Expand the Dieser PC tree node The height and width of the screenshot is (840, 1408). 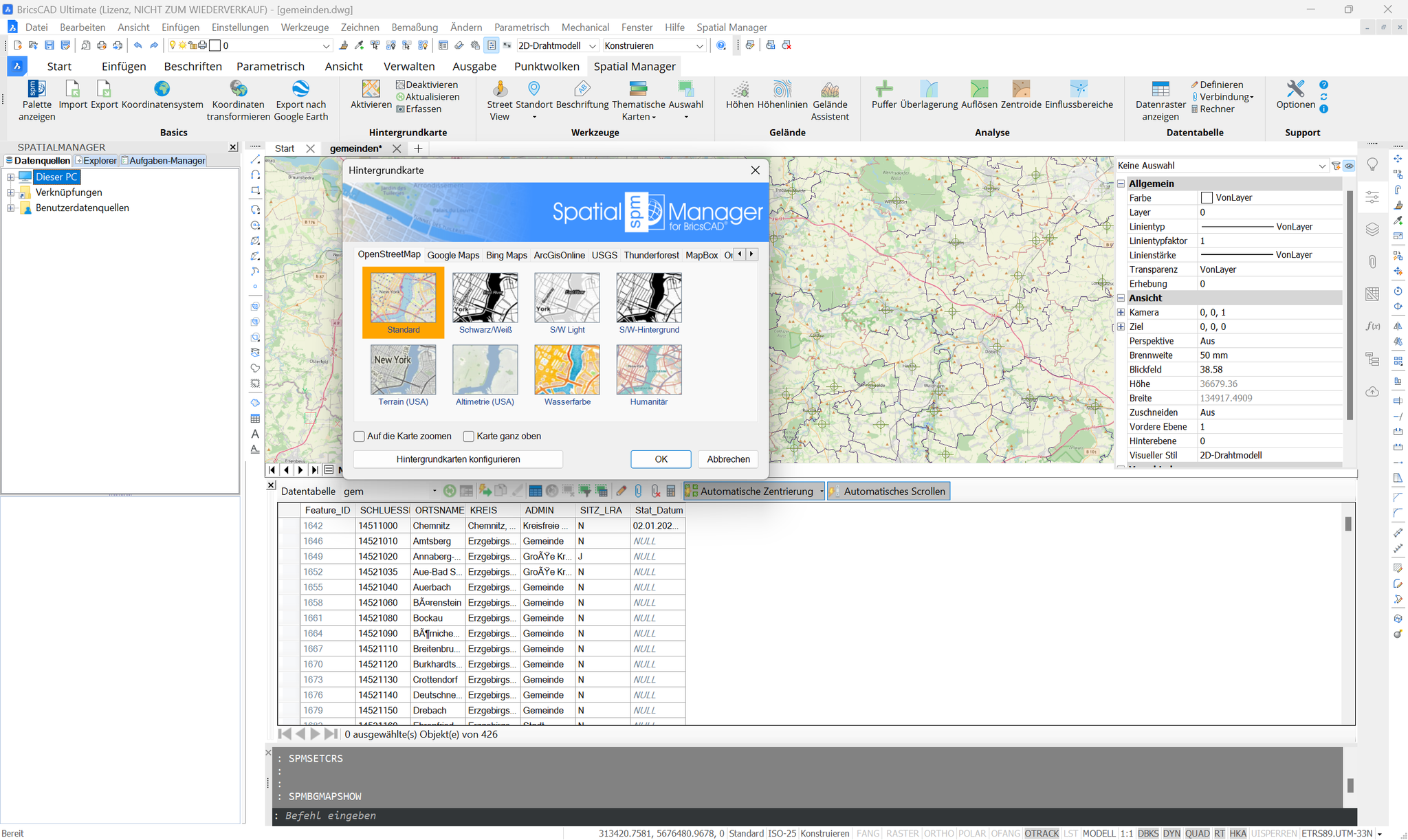pyautogui.click(x=10, y=177)
